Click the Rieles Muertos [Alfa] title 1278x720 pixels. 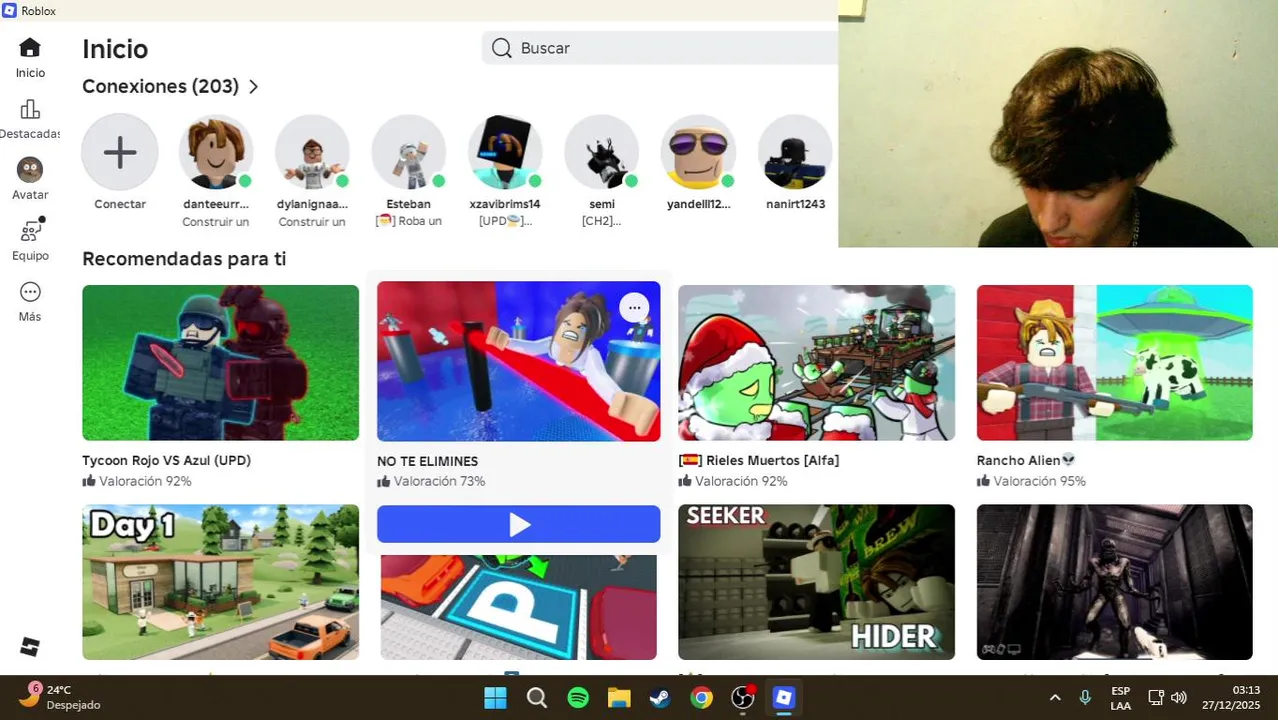(759, 460)
